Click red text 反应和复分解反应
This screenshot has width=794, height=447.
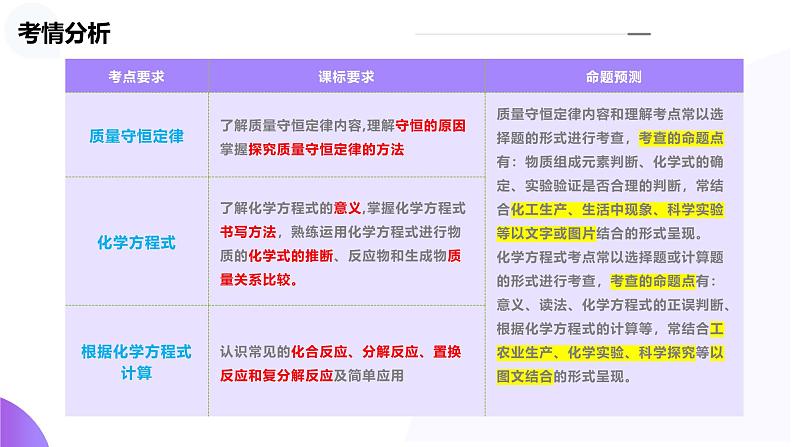[276, 375]
